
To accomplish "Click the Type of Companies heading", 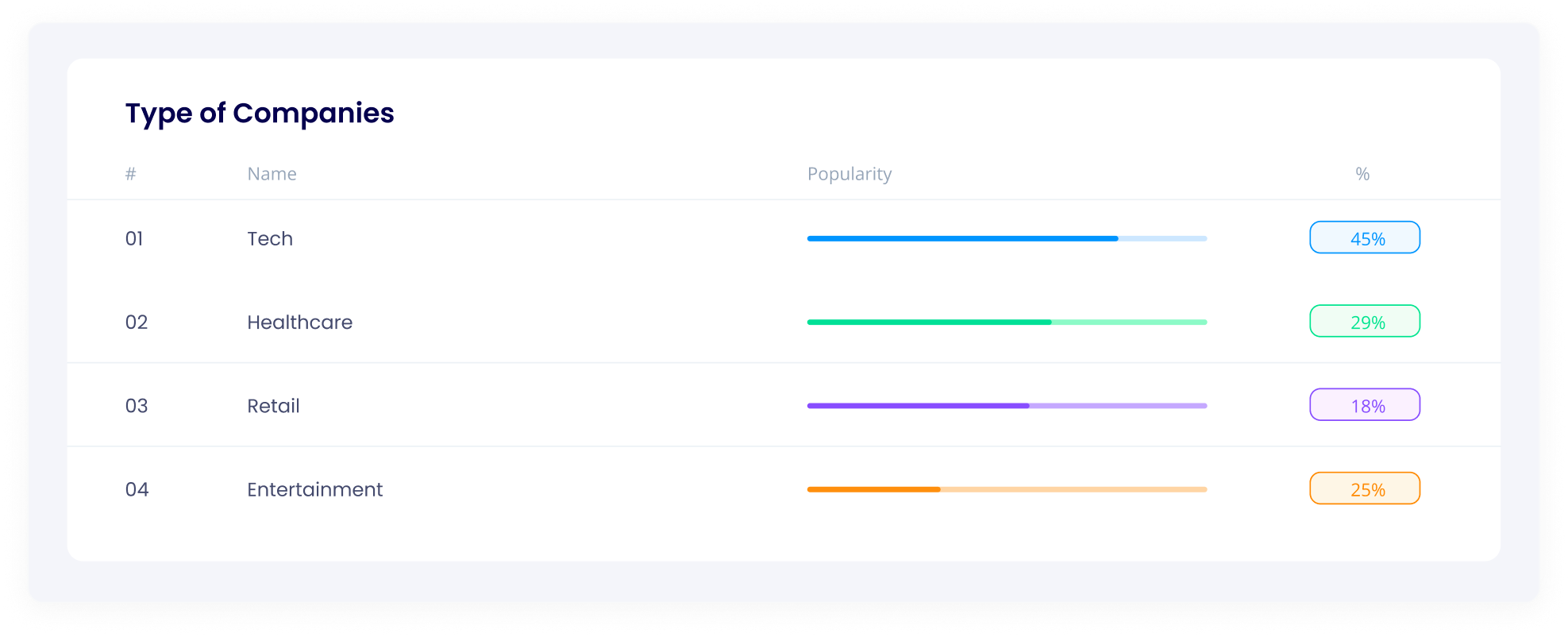I will click(x=260, y=114).
